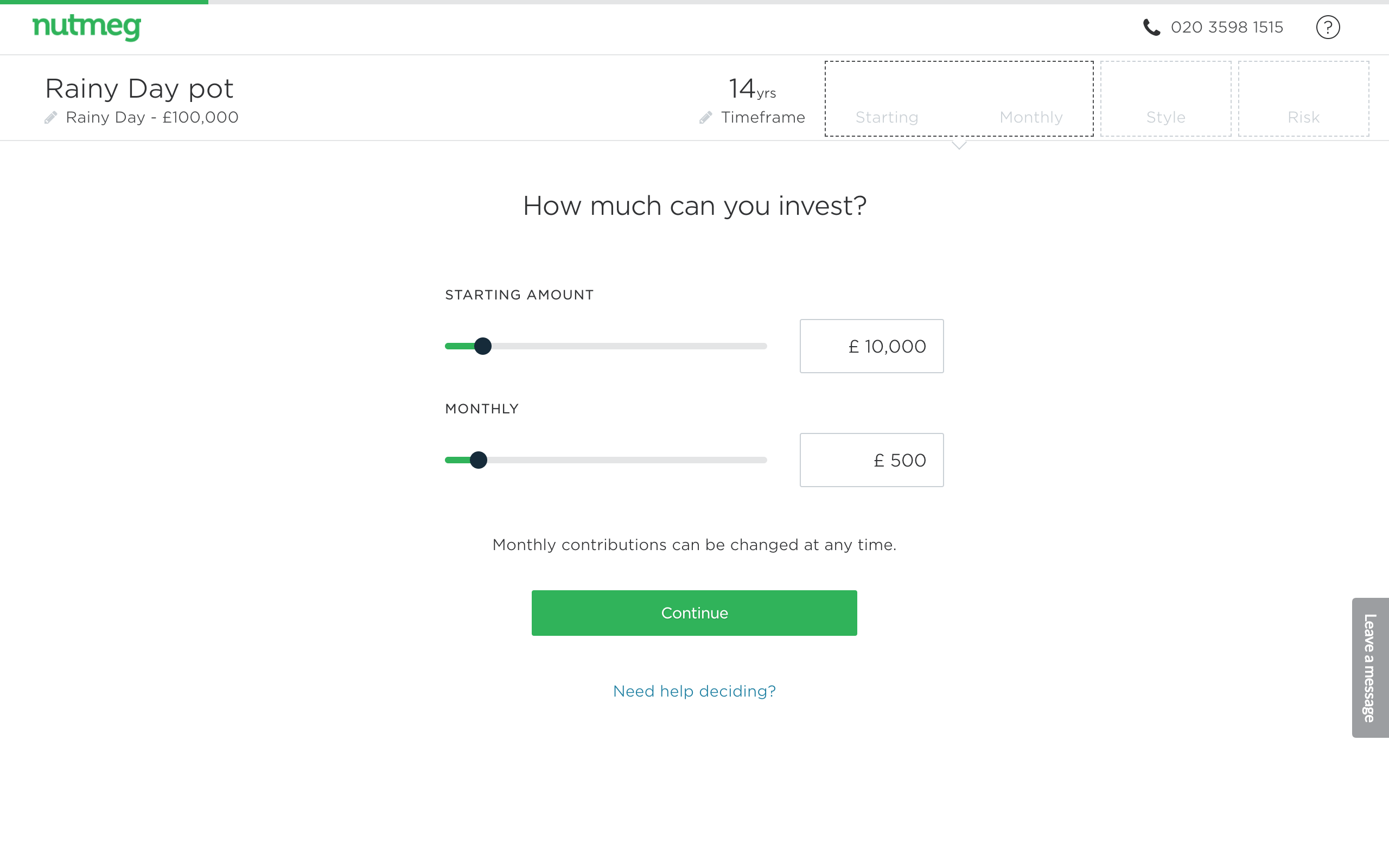Viewport: 1389px width, 868px height.
Task: Click the Starting Amount slider handle
Action: (483, 346)
